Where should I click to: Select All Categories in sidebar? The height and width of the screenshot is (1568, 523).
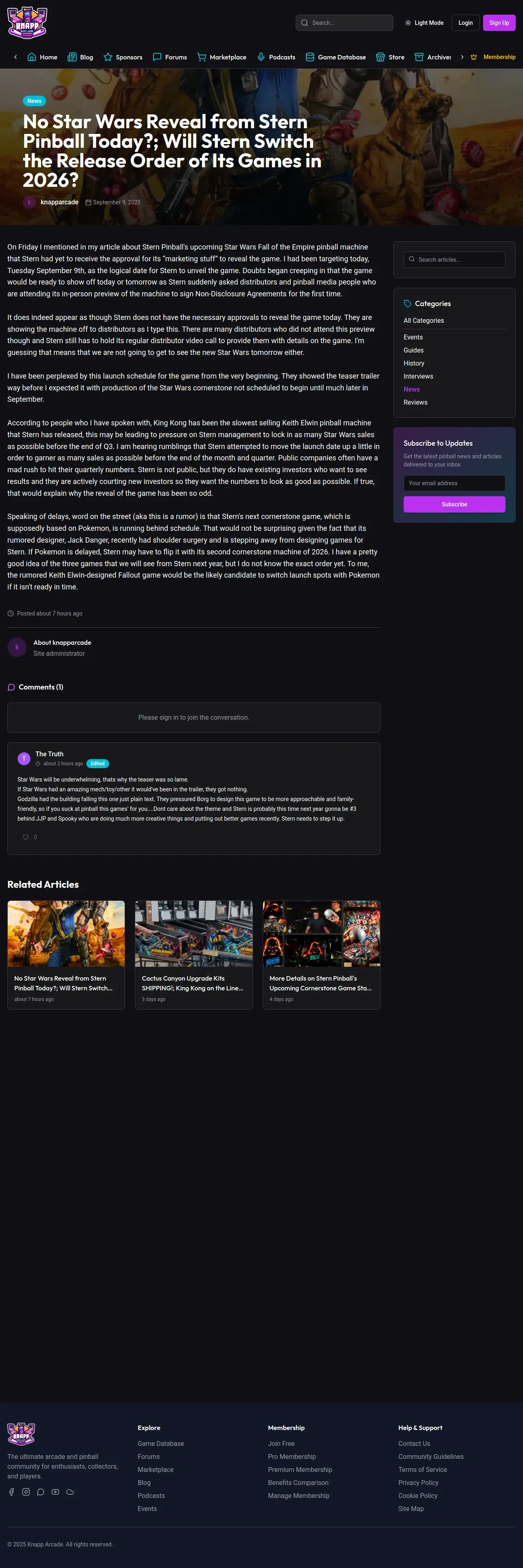424,321
